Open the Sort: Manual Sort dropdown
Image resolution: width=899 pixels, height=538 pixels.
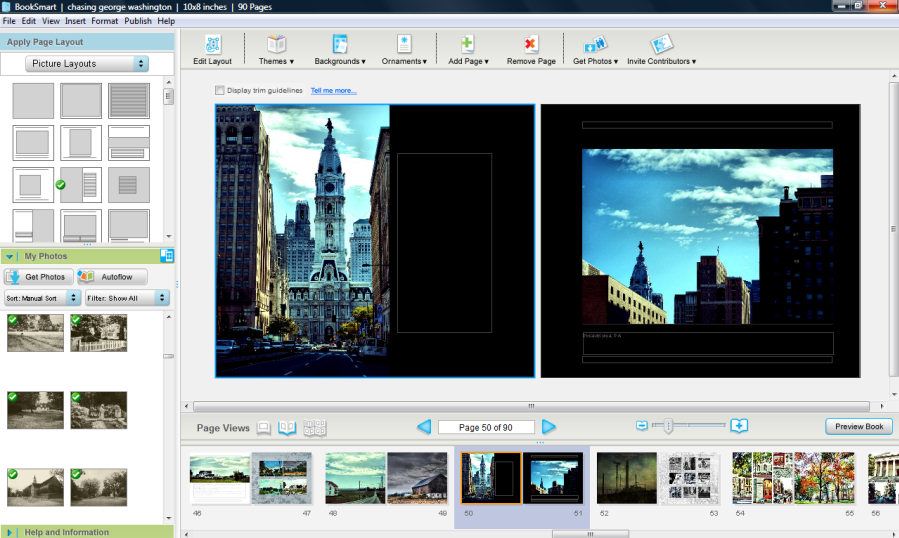tap(42, 298)
